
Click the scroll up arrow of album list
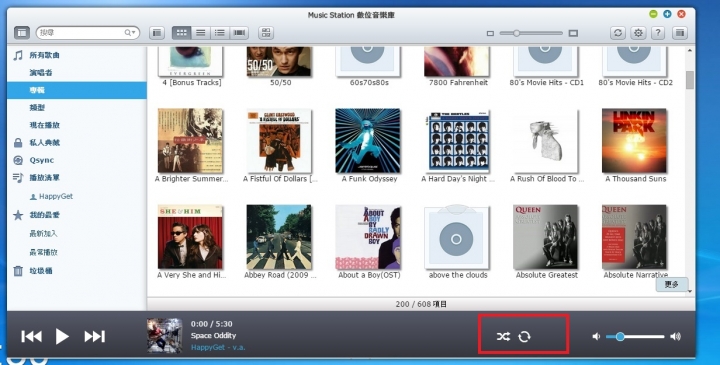pos(690,51)
